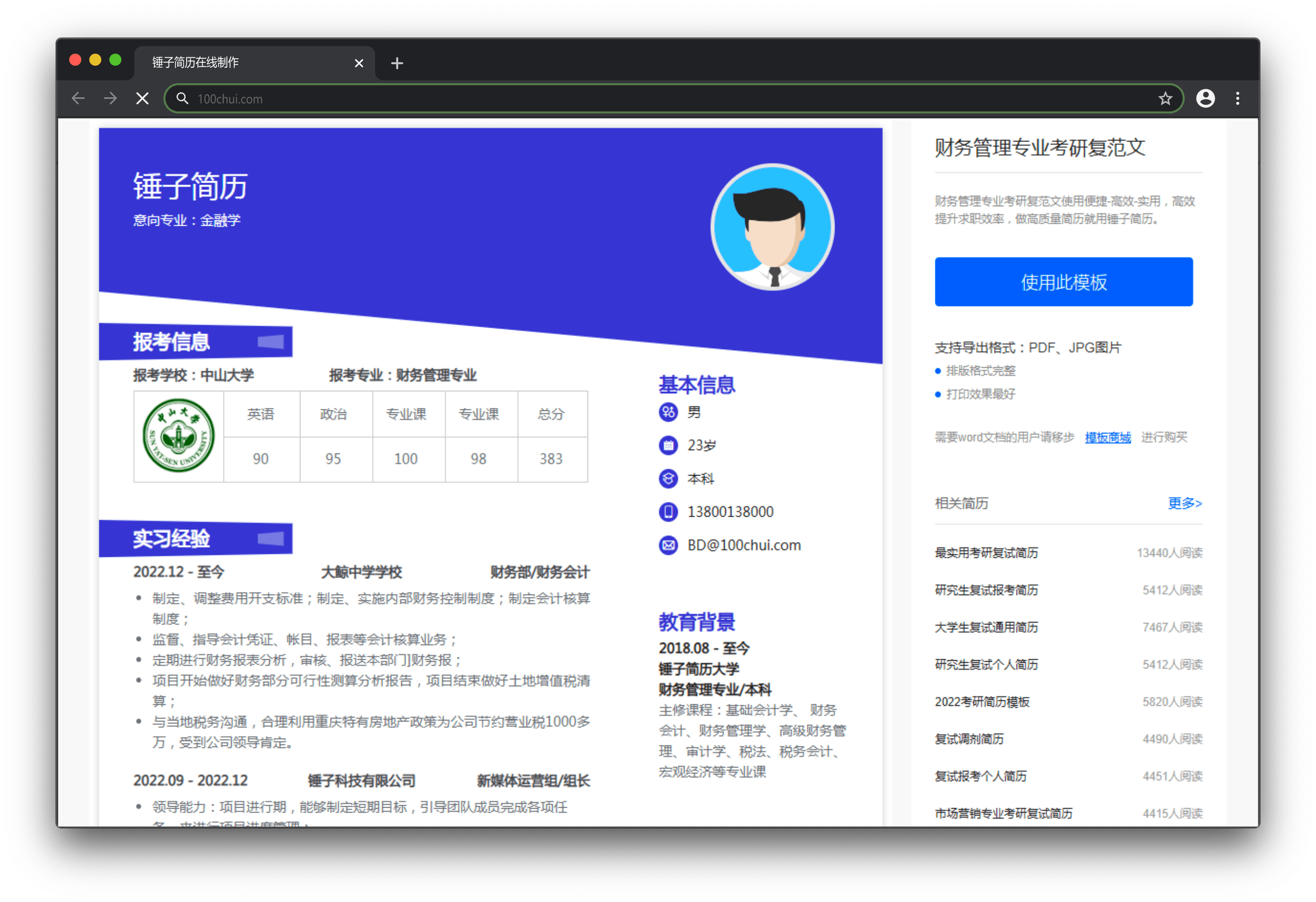The height and width of the screenshot is (902, 1316).
Task: Click the education icon beside 本科
Action: tap(668, 479)
